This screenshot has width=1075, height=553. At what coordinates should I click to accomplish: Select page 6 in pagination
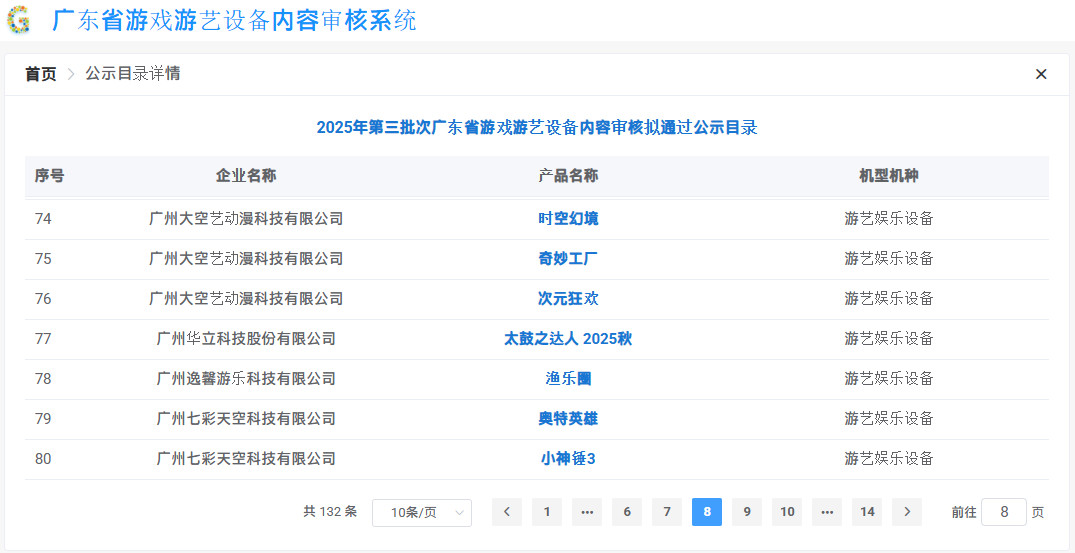click(627, 512)
